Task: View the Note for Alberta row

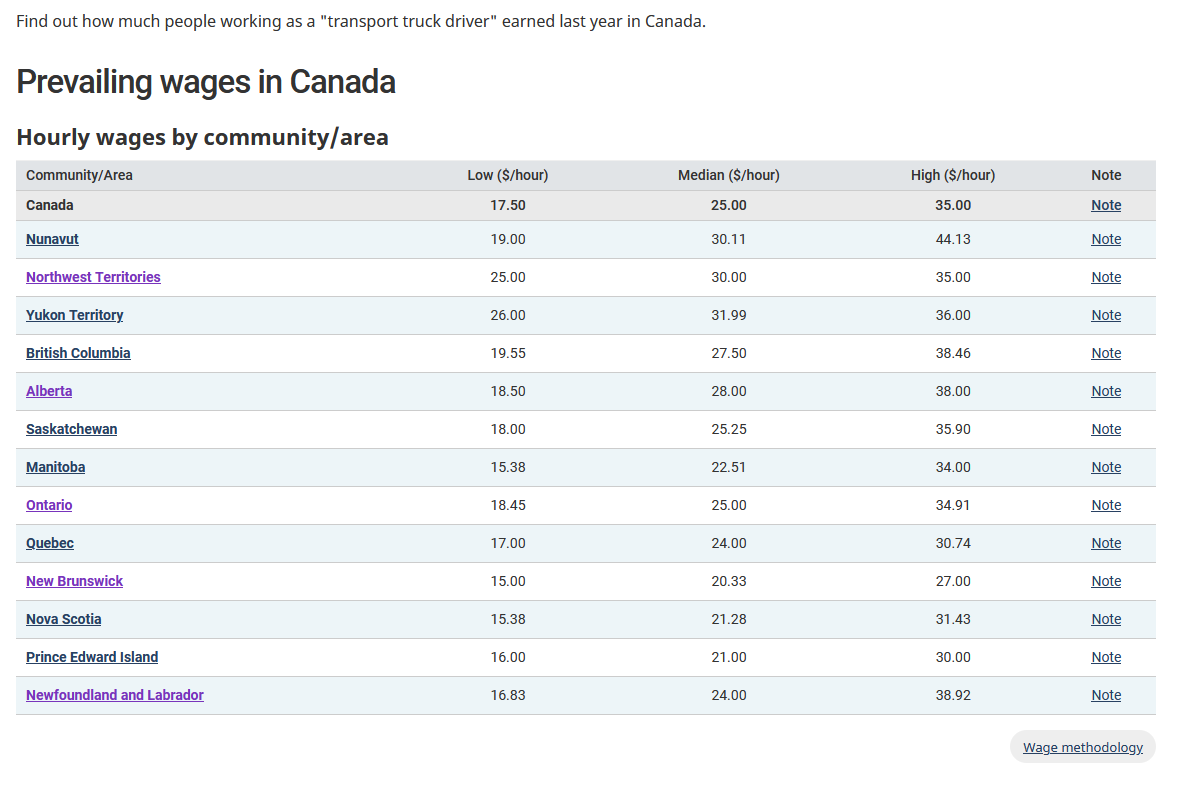Action: pos(1106,391)
